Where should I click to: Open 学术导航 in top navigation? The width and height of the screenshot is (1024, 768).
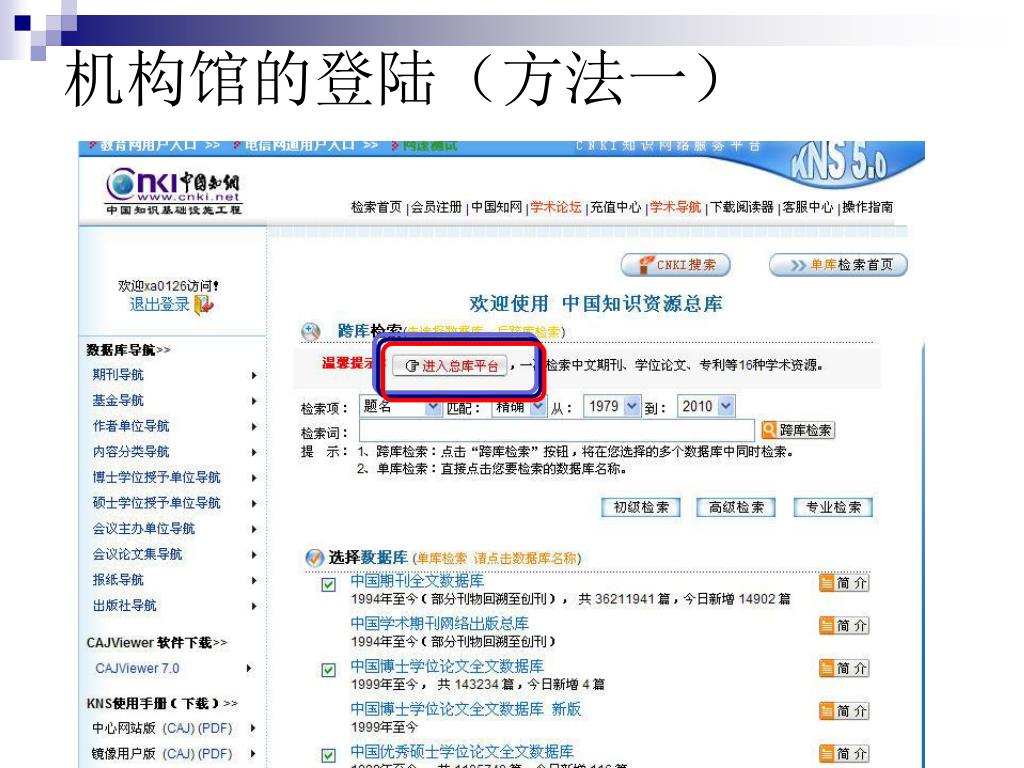pyautogui.click(x=675, y=207)
